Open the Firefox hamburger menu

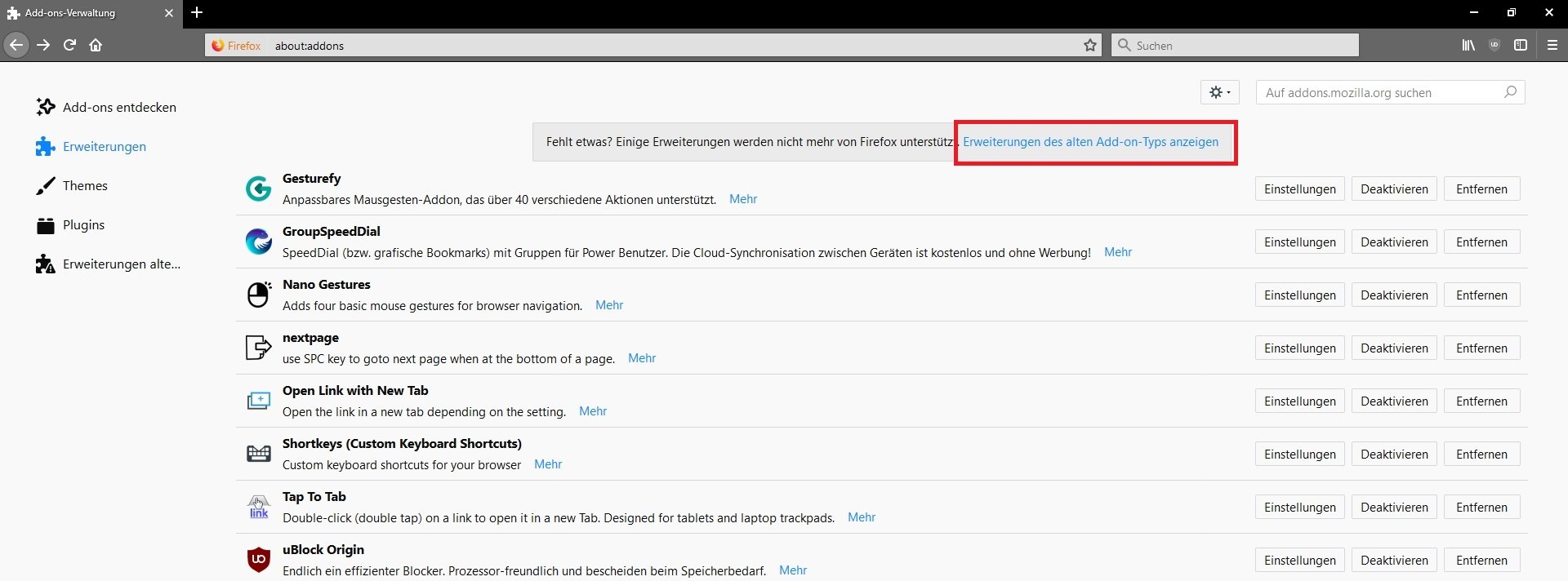click(1552, 45)
